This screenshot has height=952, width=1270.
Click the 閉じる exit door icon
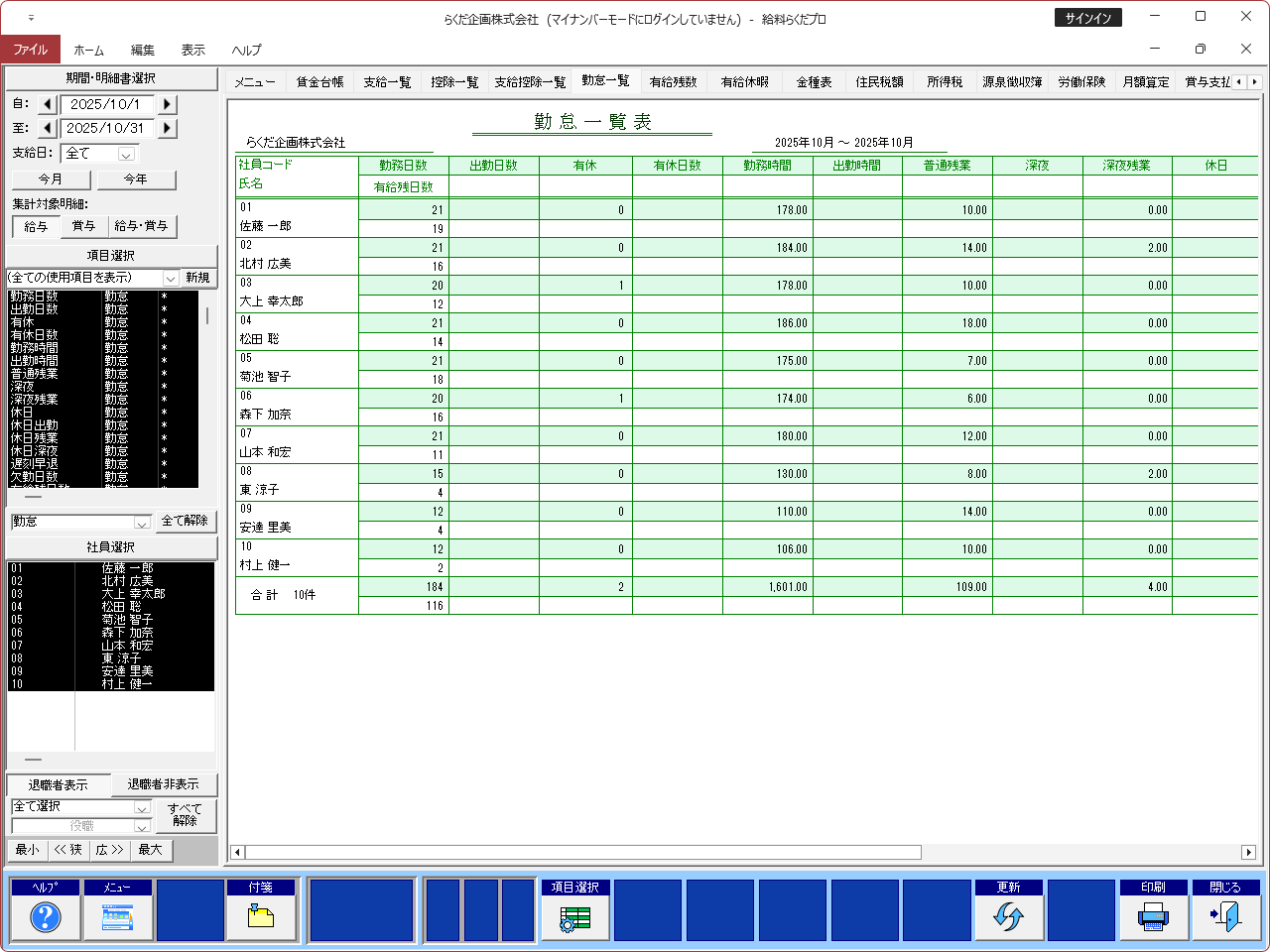click(x=1225, y=917)
